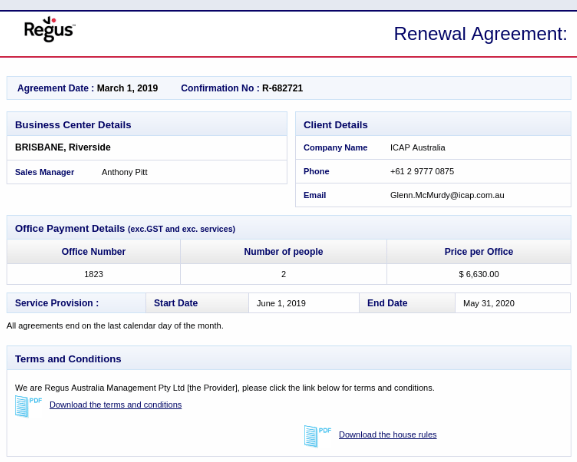
Task: Click the Email label
Action: pyautogui.click(x=315, y=195)
